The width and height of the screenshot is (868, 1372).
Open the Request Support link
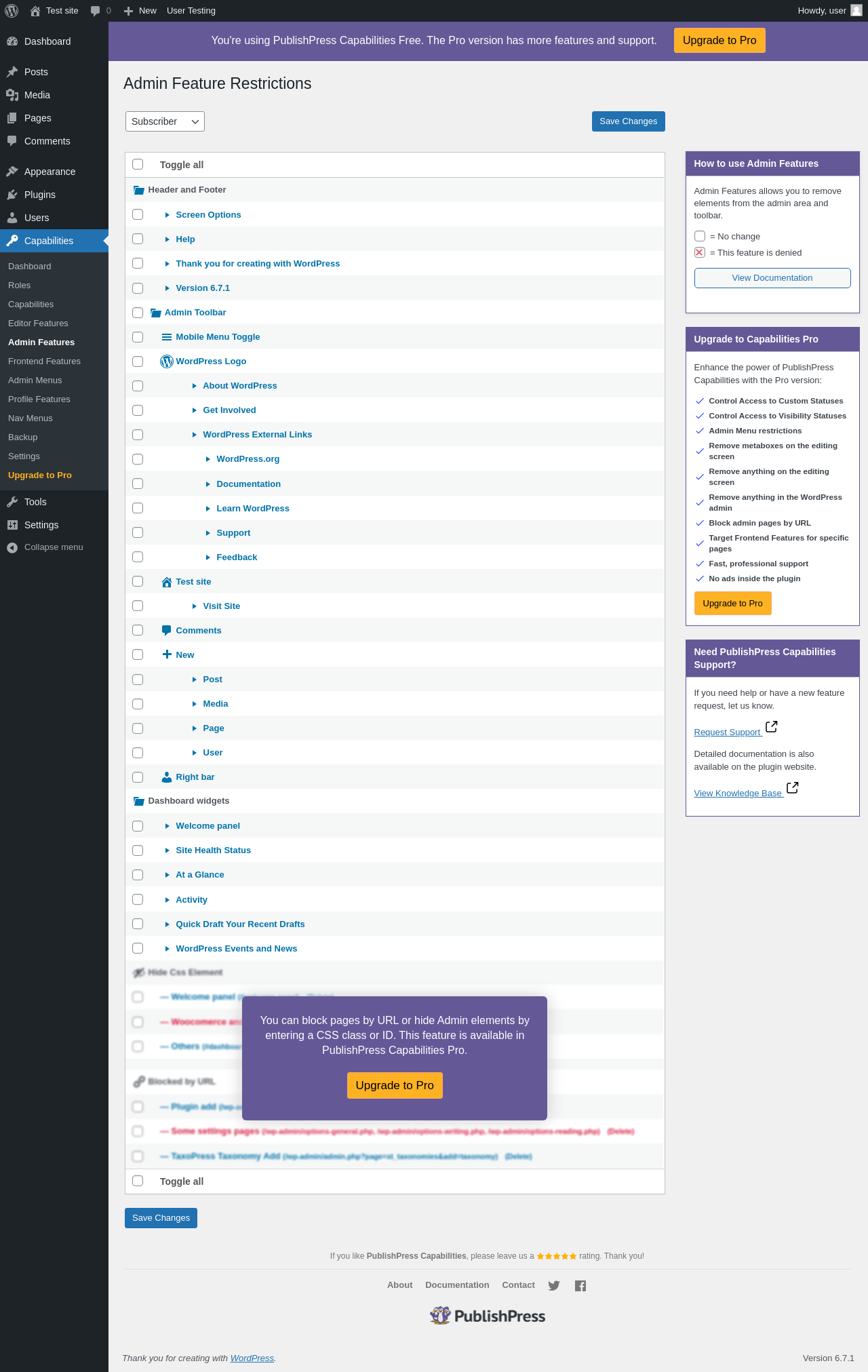click(x=728, y=732)
